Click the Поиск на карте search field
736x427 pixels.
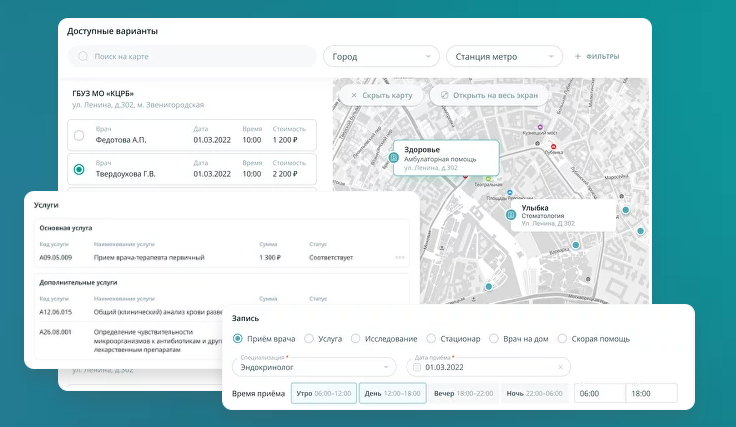190,57
